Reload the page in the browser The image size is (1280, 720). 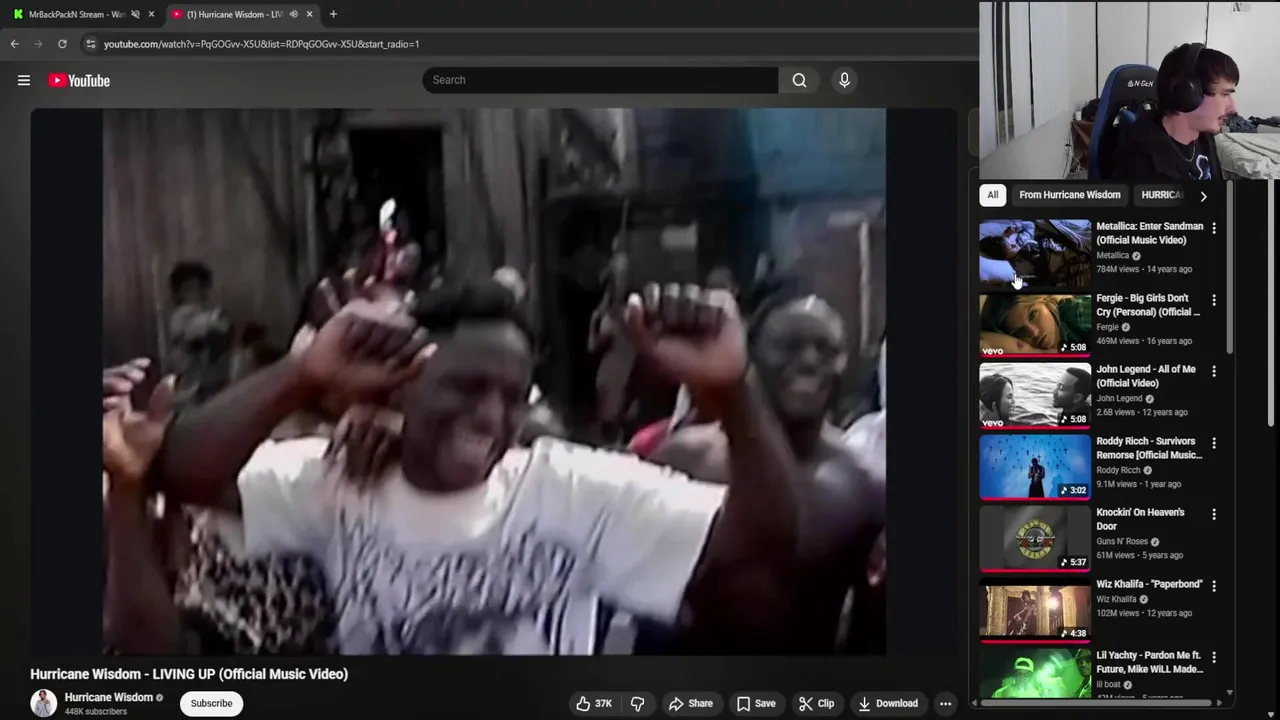pyautogui.click(x=62, y=44)
